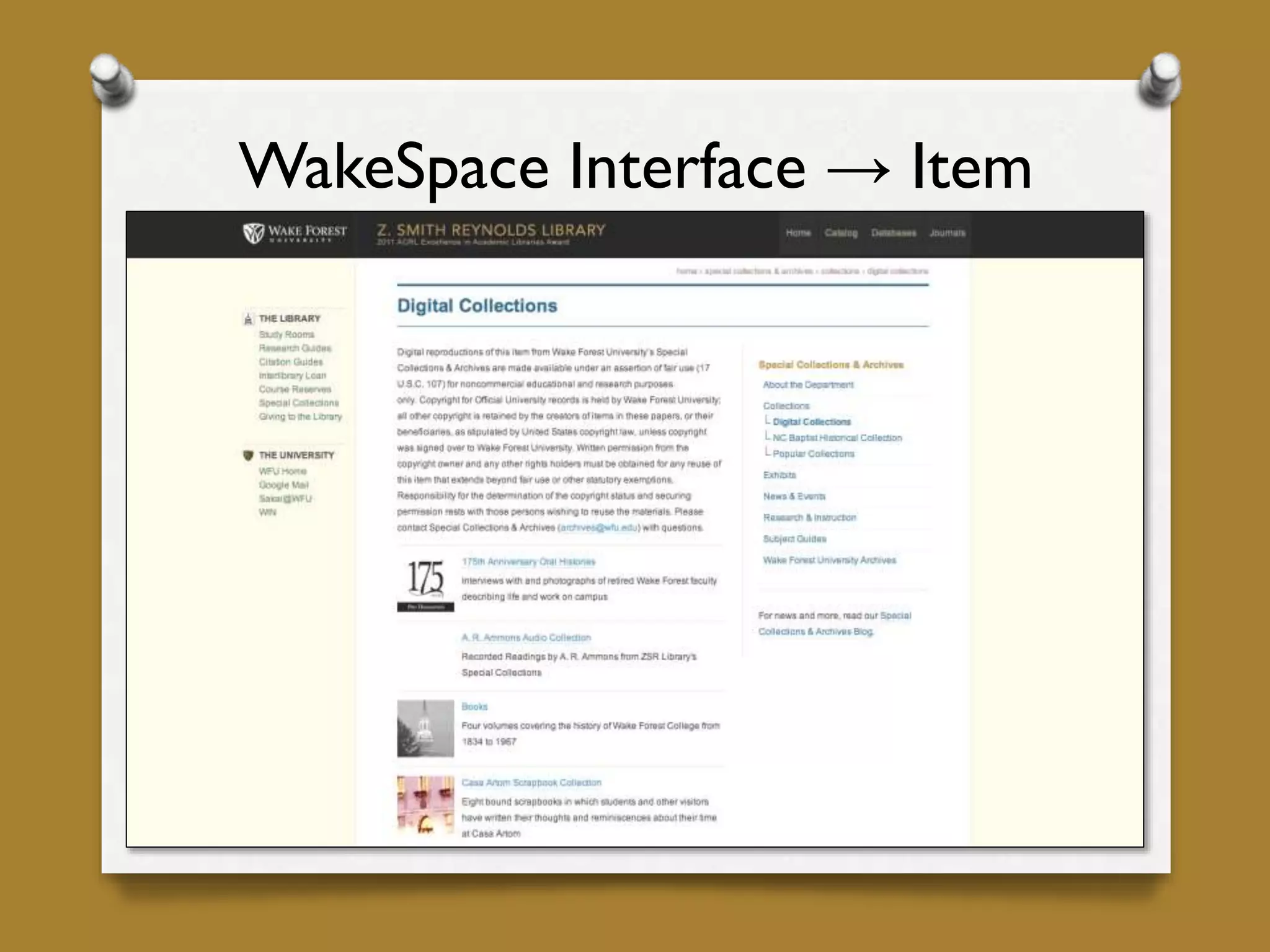This screenshot has height=952, width=1270.
Task: Click the Books collection thumbnail
Action: (x=425, y=729)
